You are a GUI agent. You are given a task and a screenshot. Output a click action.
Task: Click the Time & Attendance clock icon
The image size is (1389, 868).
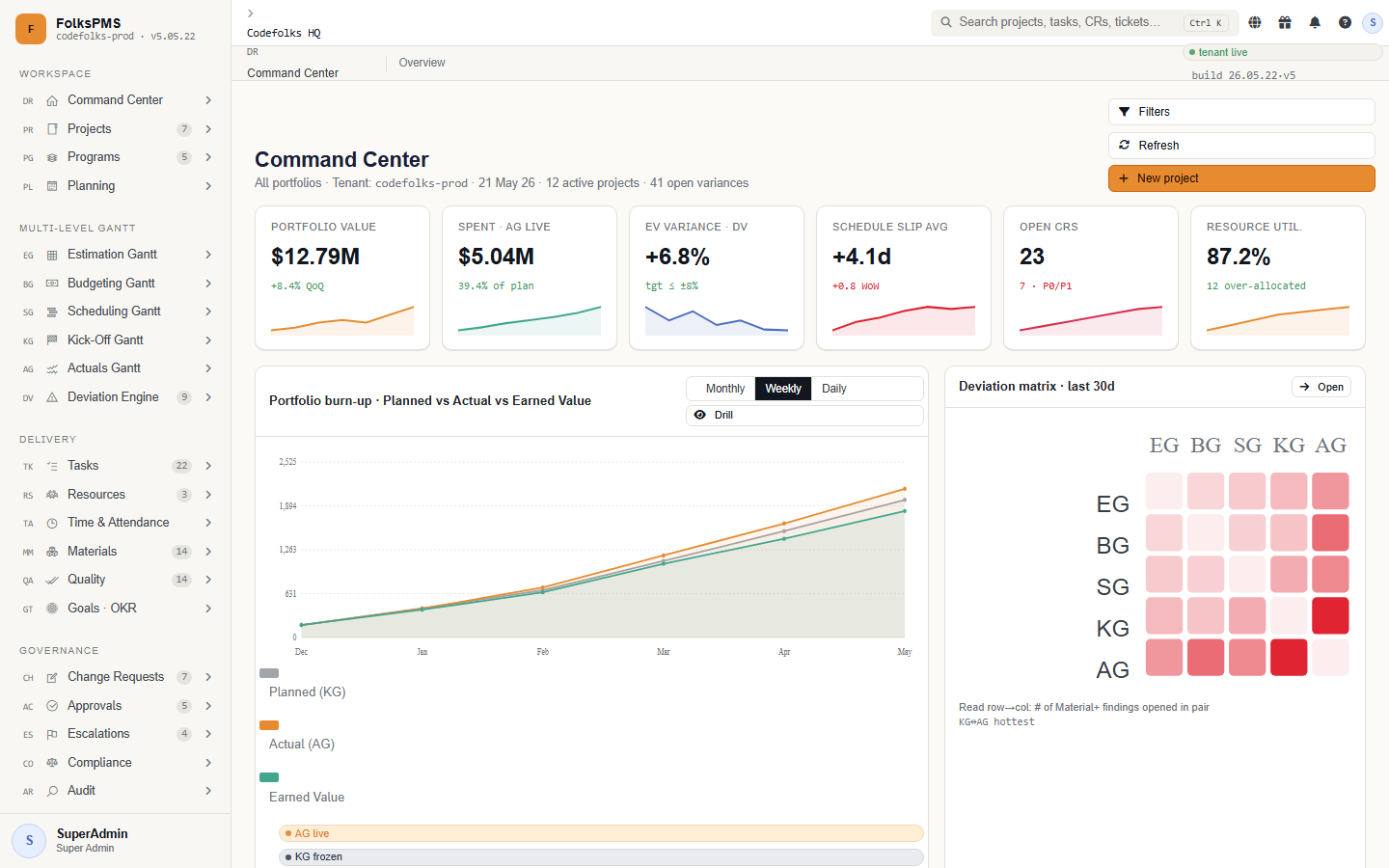(x=52, y=523)
